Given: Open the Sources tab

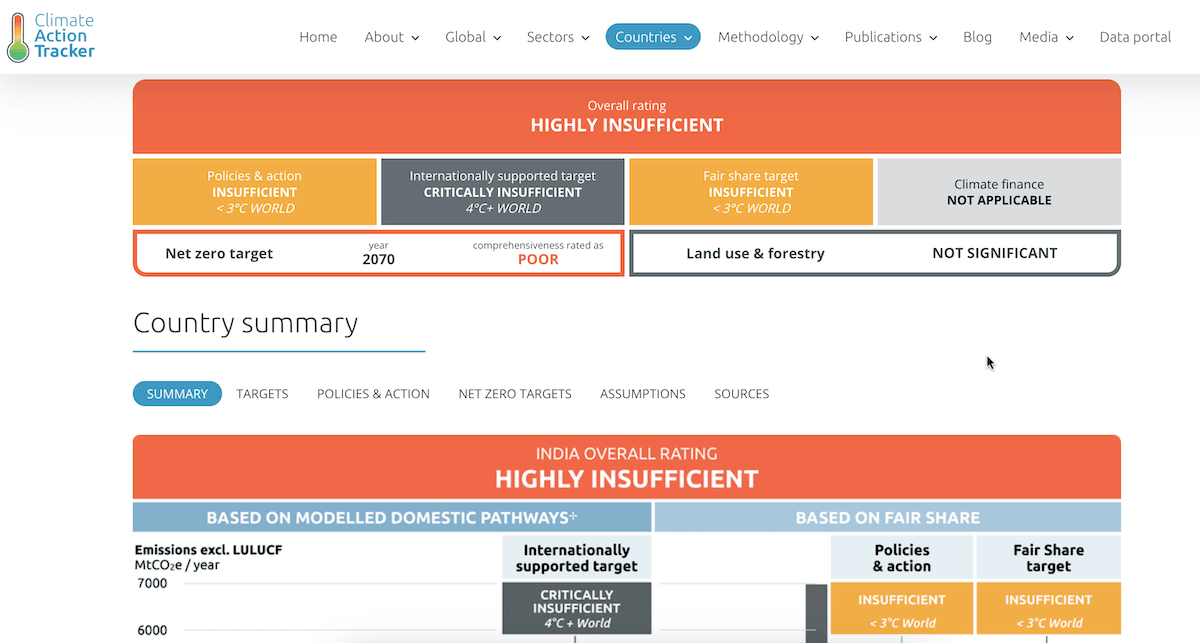Looking at the screenshot, I should 741,394.
